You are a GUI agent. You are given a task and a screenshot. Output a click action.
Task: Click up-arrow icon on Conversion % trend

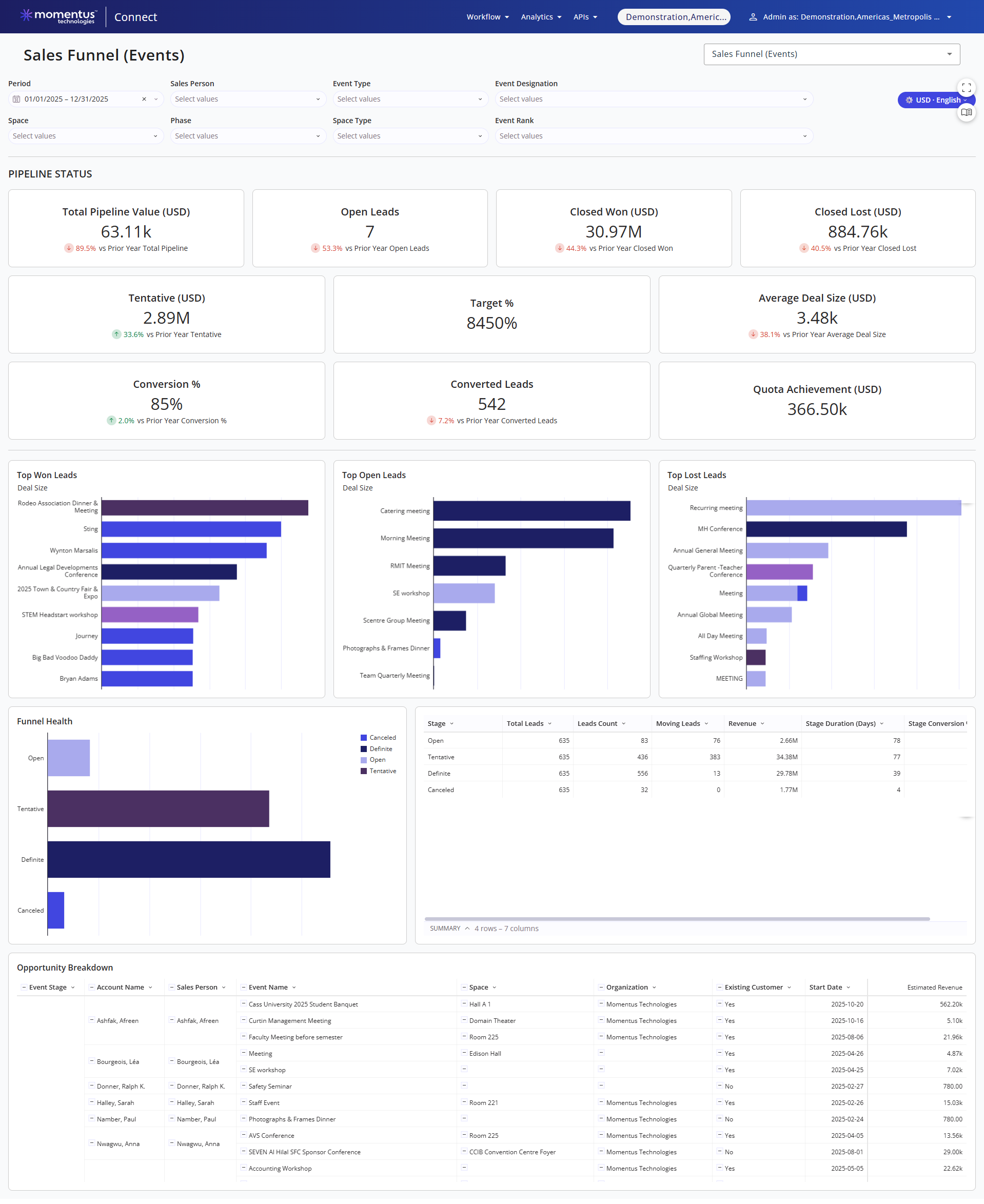pyautogui.click(x=111, y=420)
